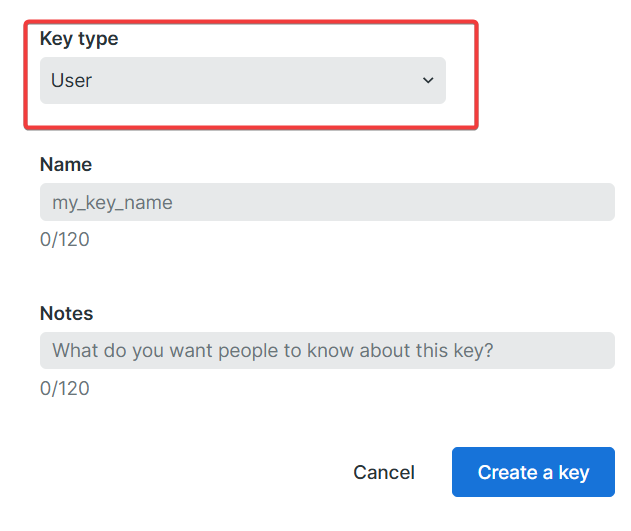Focus the Name input field
The width and height of the screenshot is (631, 531).
326,202
